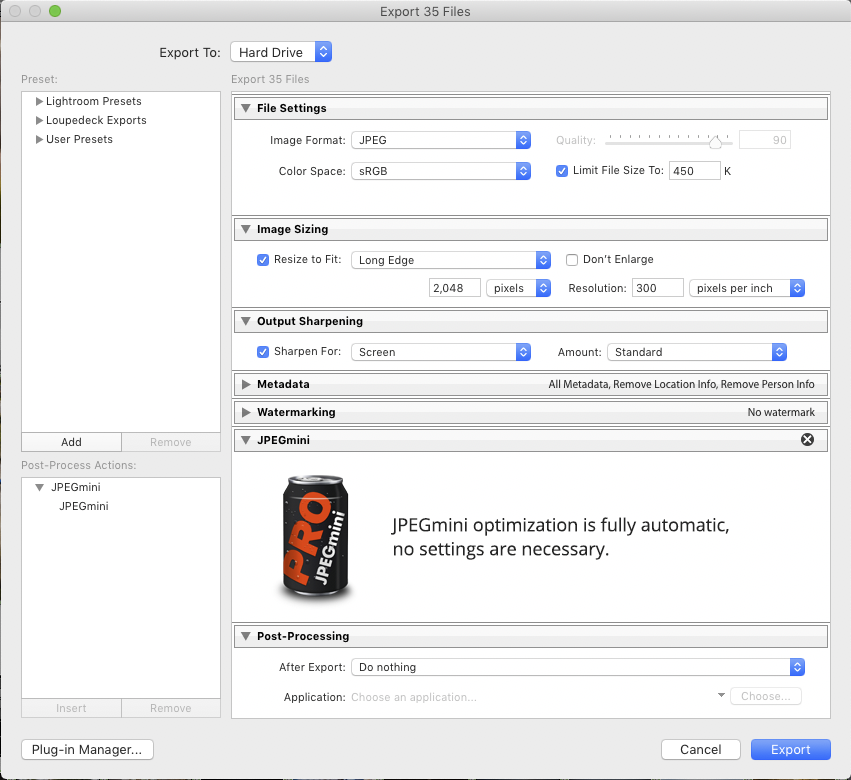
Task: Collapse the Output Sharpening section
Action: pos(246,321)
